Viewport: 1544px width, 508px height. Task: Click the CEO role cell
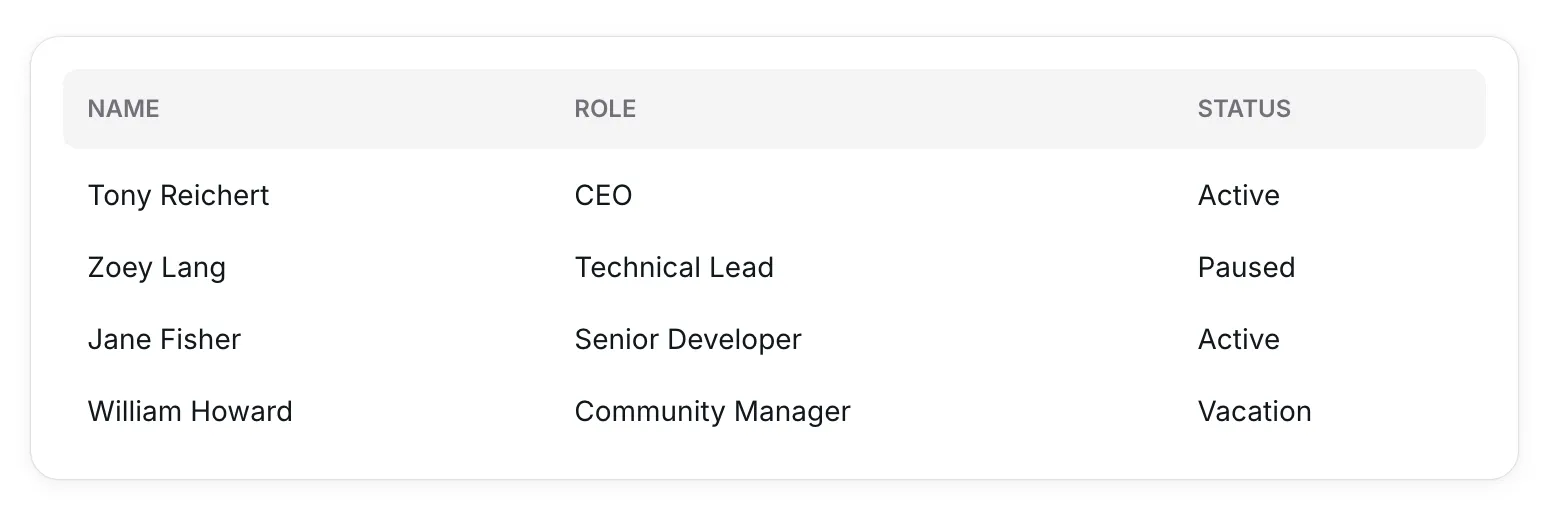(603, 195)
